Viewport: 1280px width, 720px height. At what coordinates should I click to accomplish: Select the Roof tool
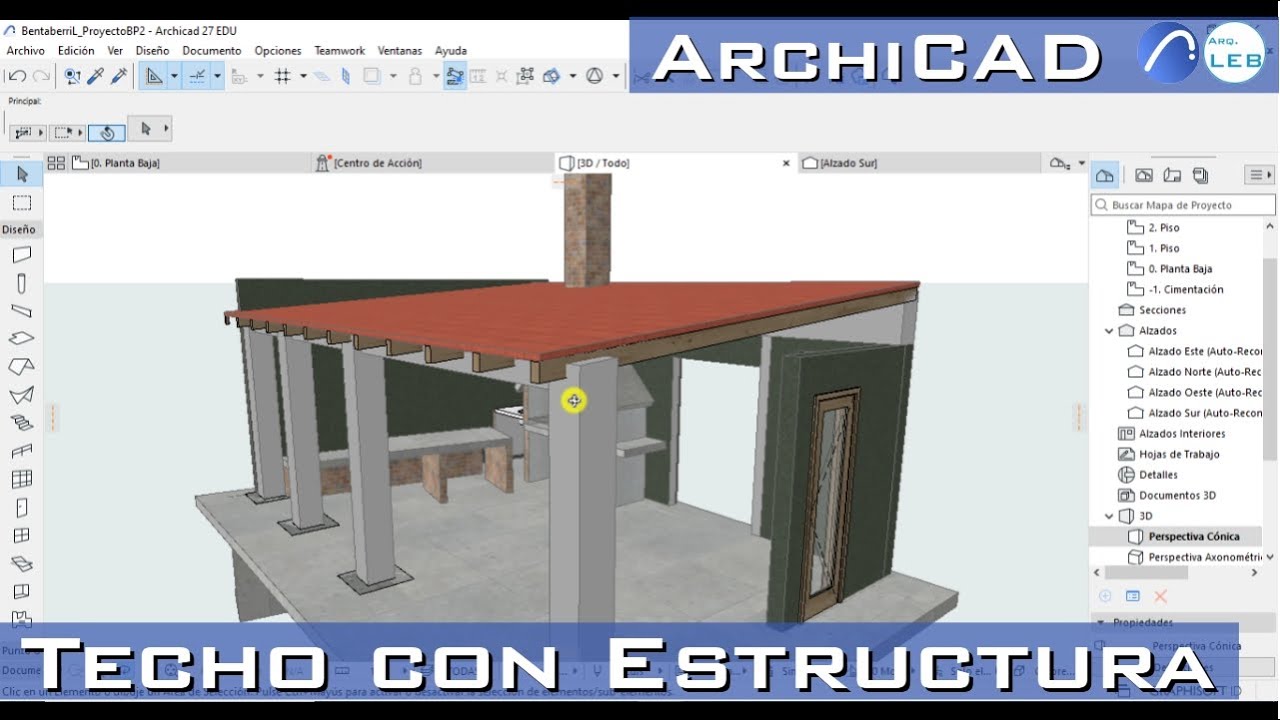[x=22, y=367]
